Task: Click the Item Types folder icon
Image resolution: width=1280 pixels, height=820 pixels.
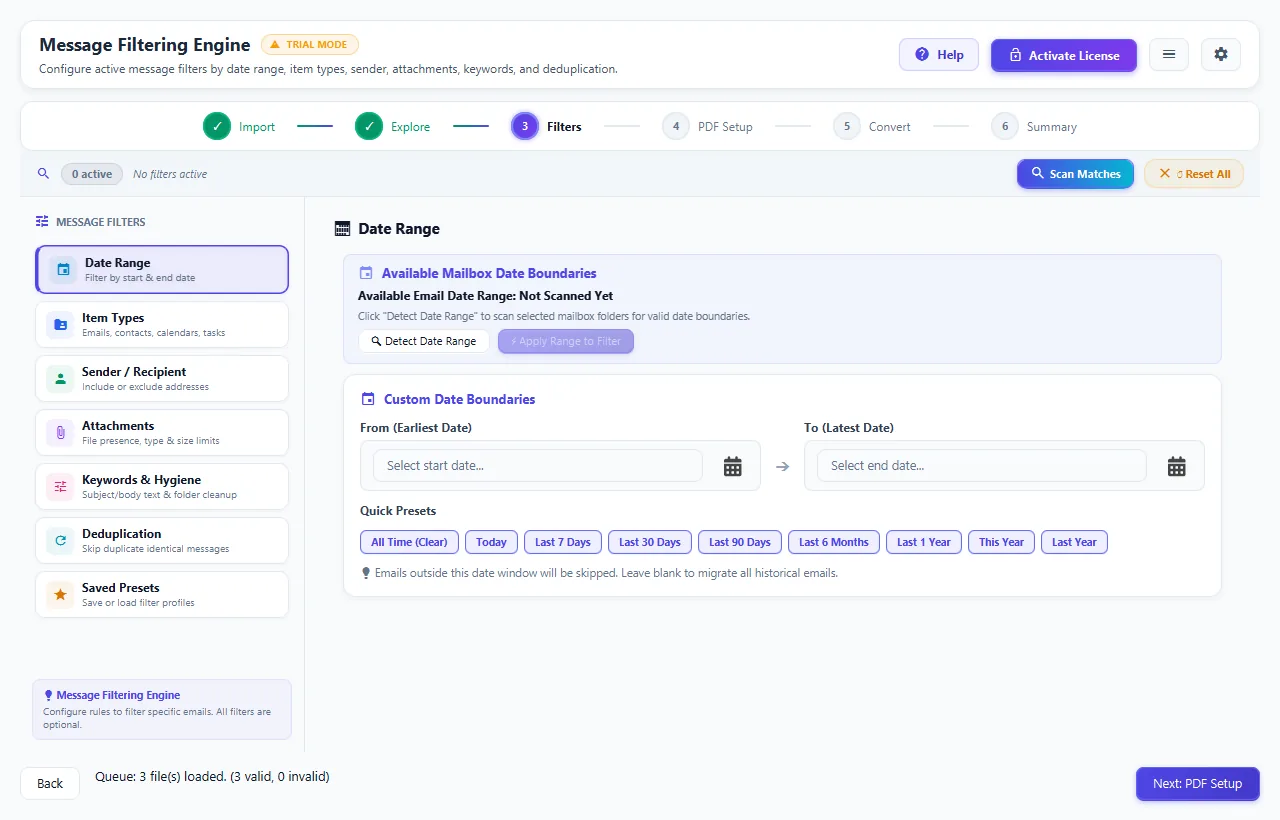Action: point(60,324)
